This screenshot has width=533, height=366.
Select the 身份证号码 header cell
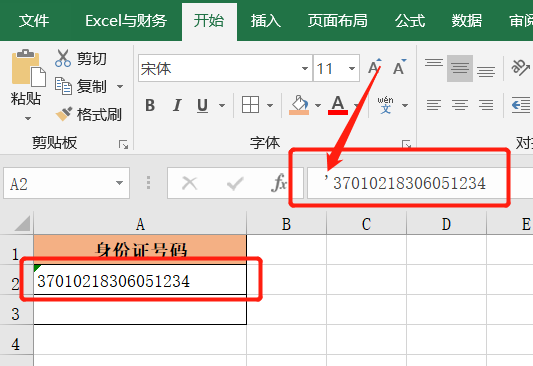(140, 250)
